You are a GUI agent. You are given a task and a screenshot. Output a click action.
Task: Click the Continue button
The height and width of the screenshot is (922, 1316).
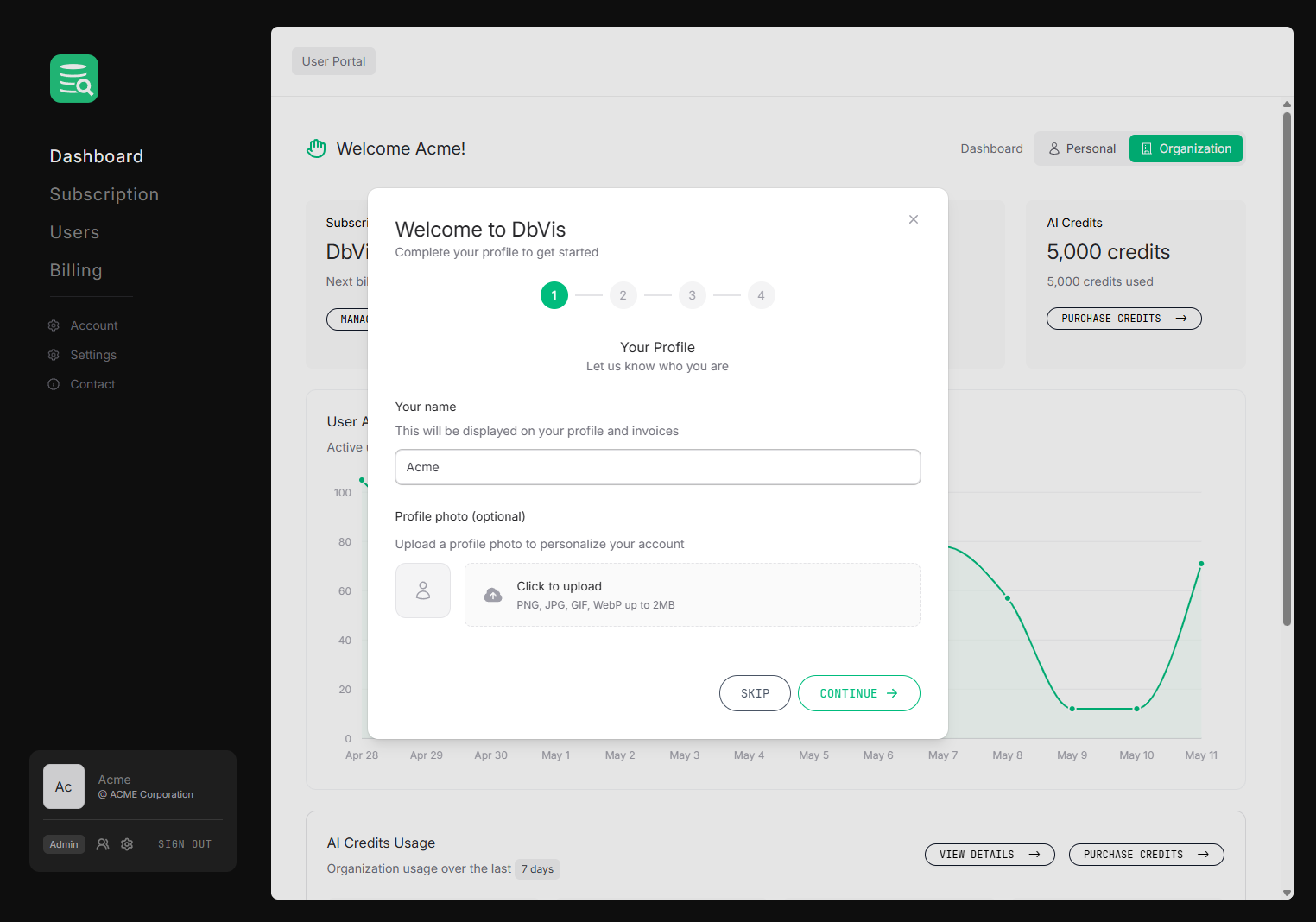pos(859,693)
